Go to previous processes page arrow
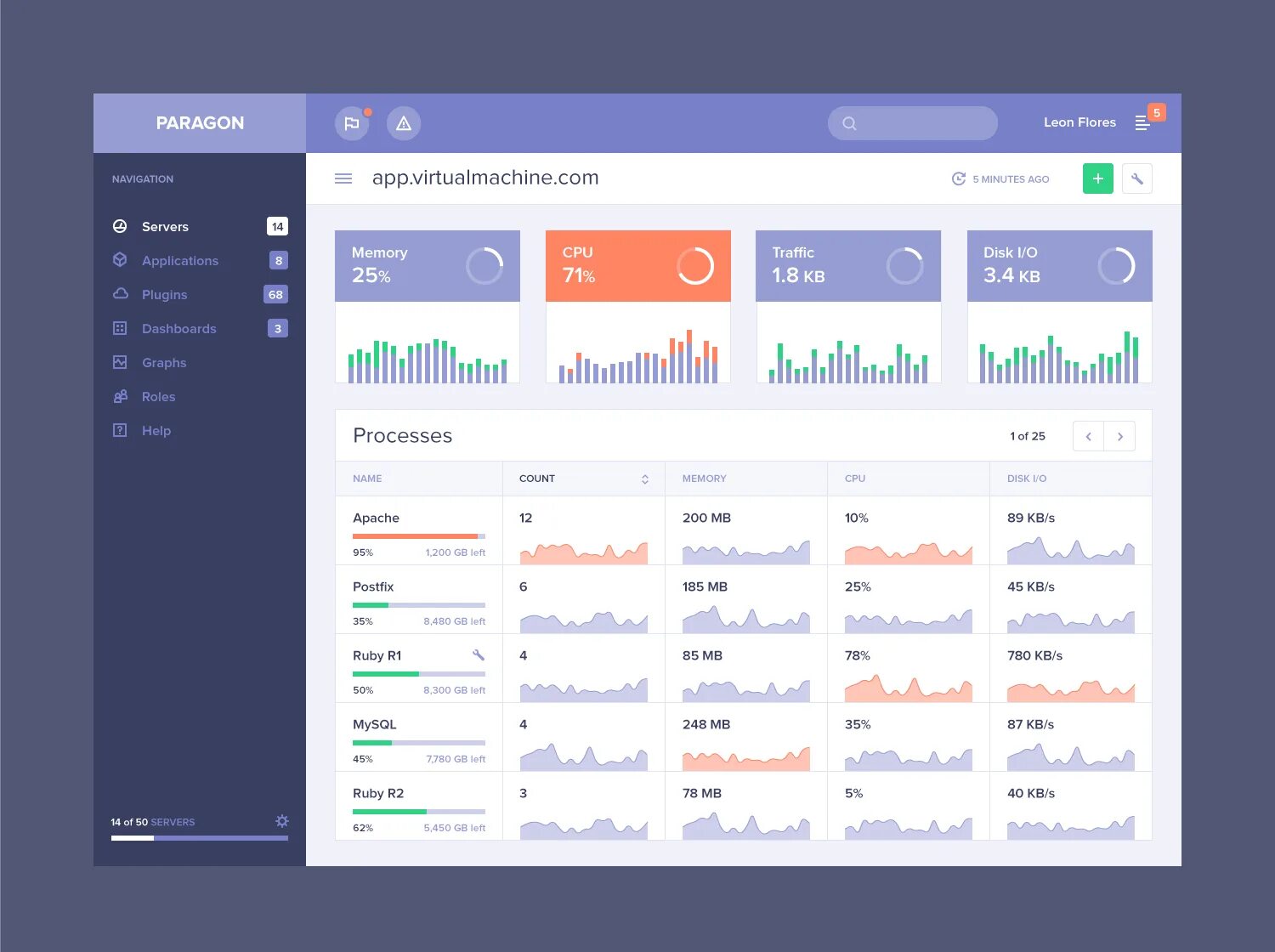The width and height of the screenshot is (1275, 952). click(1088, 436)
